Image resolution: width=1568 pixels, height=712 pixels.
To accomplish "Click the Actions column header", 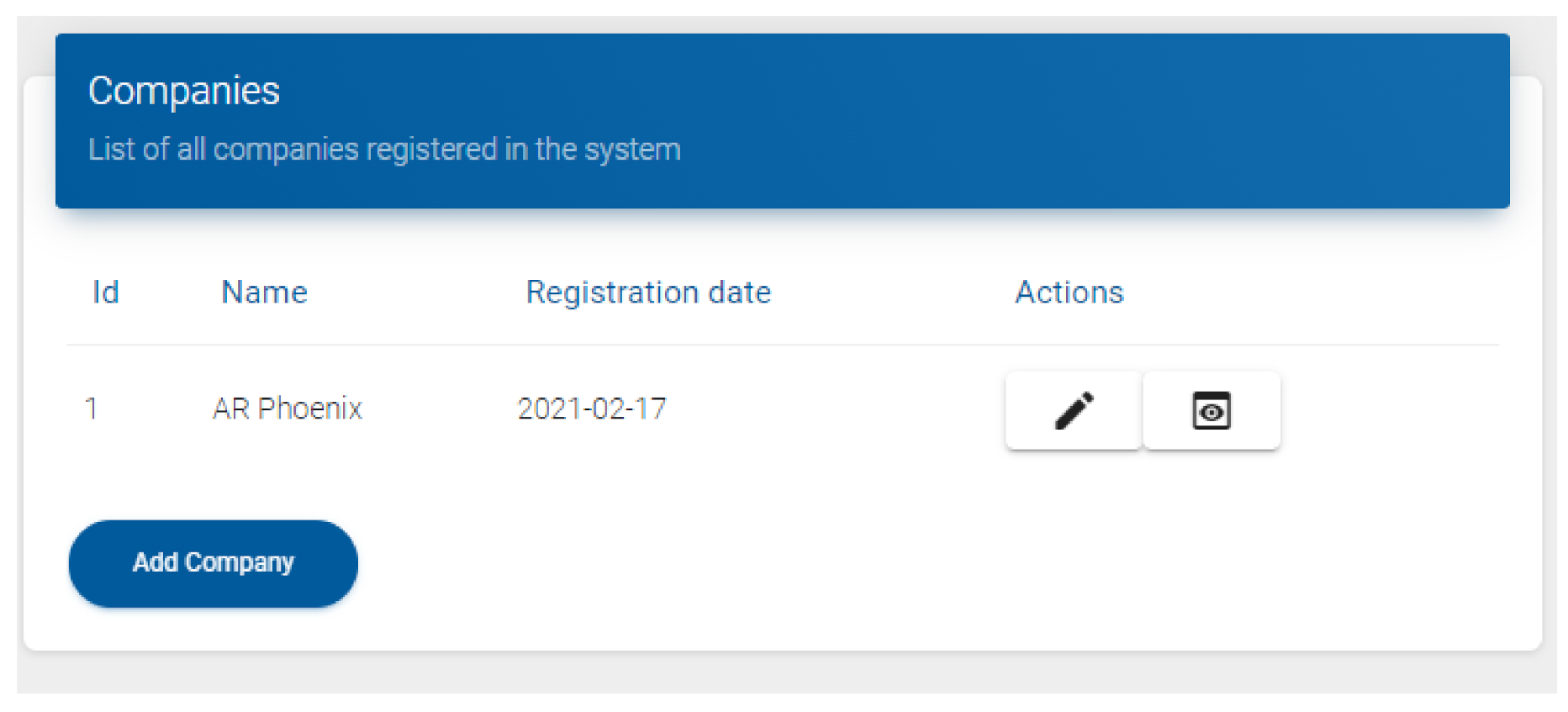I will pyautogui.click(x=1069, y=293).
